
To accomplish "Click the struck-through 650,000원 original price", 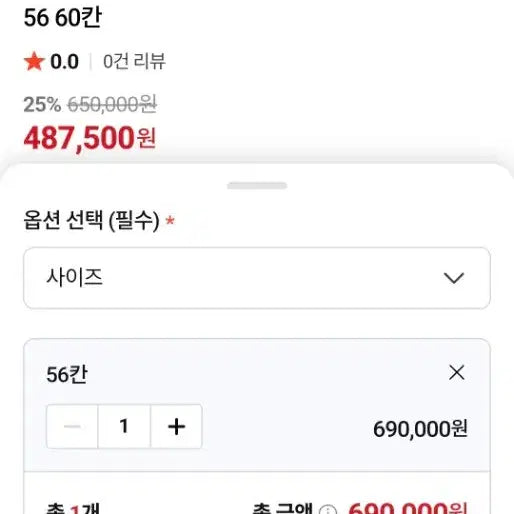I will click(112, 104).
